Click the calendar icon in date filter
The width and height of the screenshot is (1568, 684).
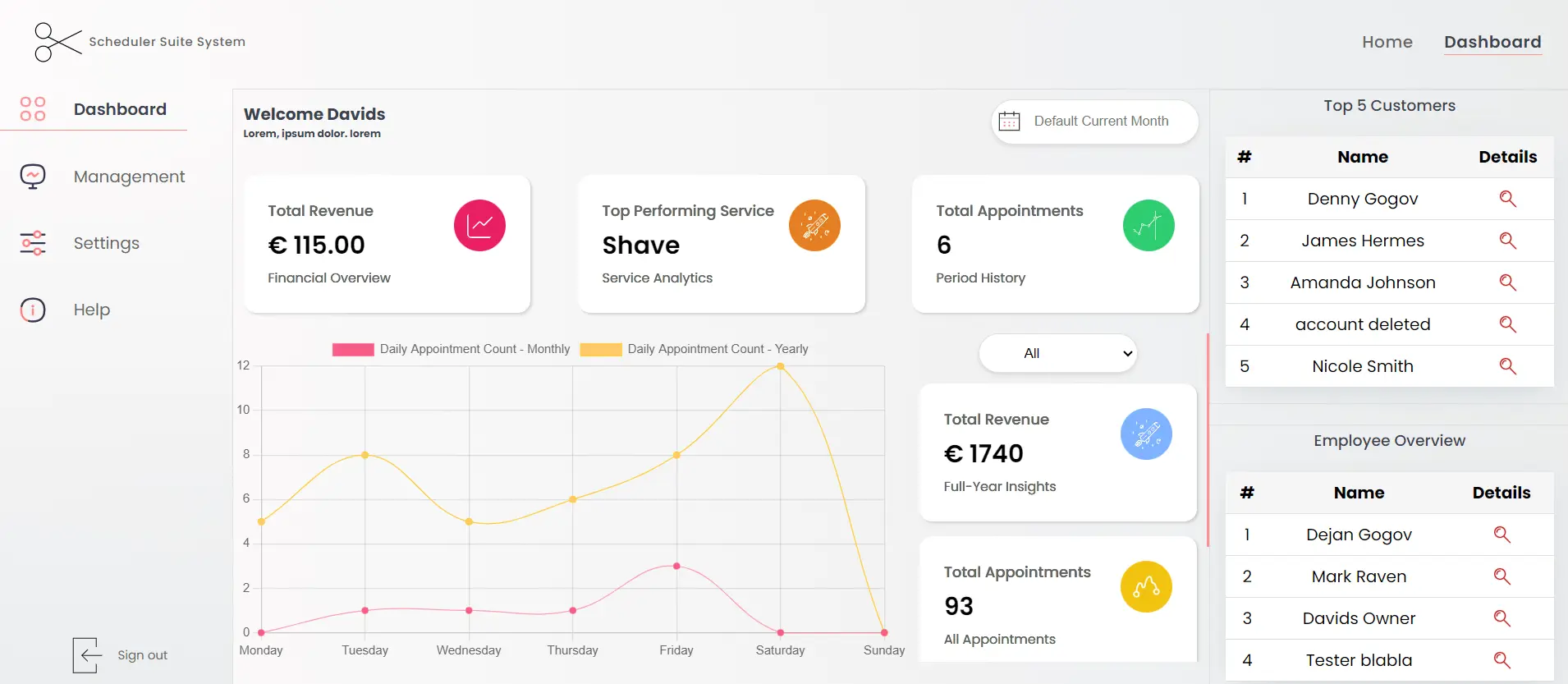(x=1009, y=122)
